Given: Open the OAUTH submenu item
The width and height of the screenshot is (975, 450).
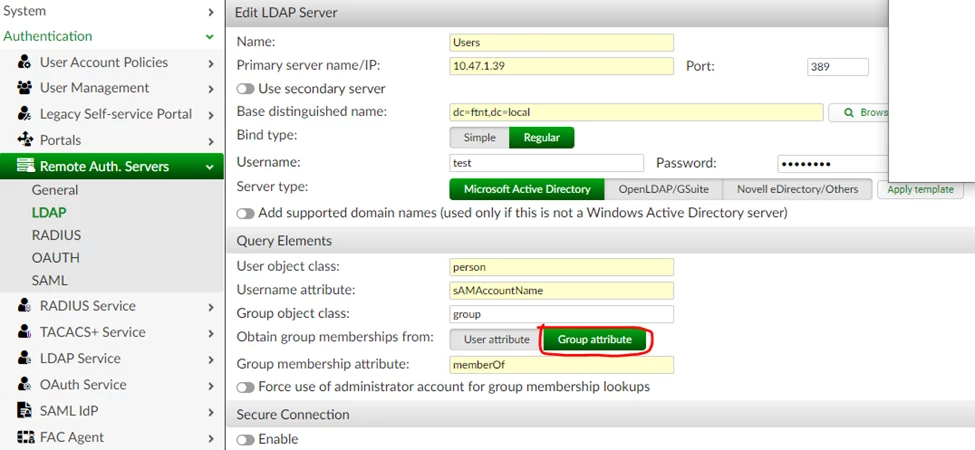Looking at the screenshot, I should [x=56, y=257].
